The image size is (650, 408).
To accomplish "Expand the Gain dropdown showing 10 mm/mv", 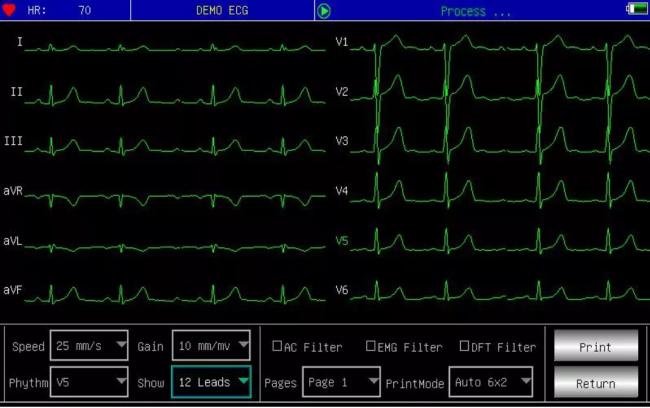I will point(210,346).
